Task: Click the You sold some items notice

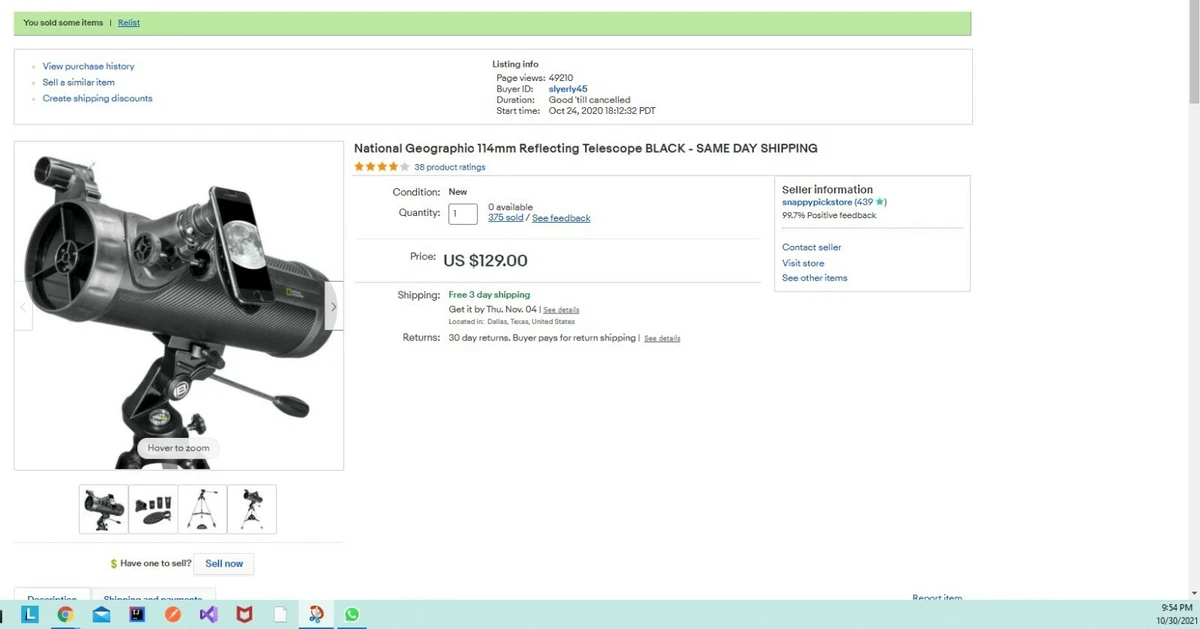Action: (x=63, y=23)
